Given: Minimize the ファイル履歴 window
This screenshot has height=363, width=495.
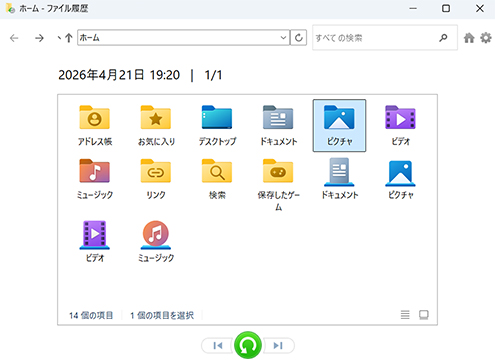Looking at the screenshot, I should pyautogui.click(x=413, y=8).
